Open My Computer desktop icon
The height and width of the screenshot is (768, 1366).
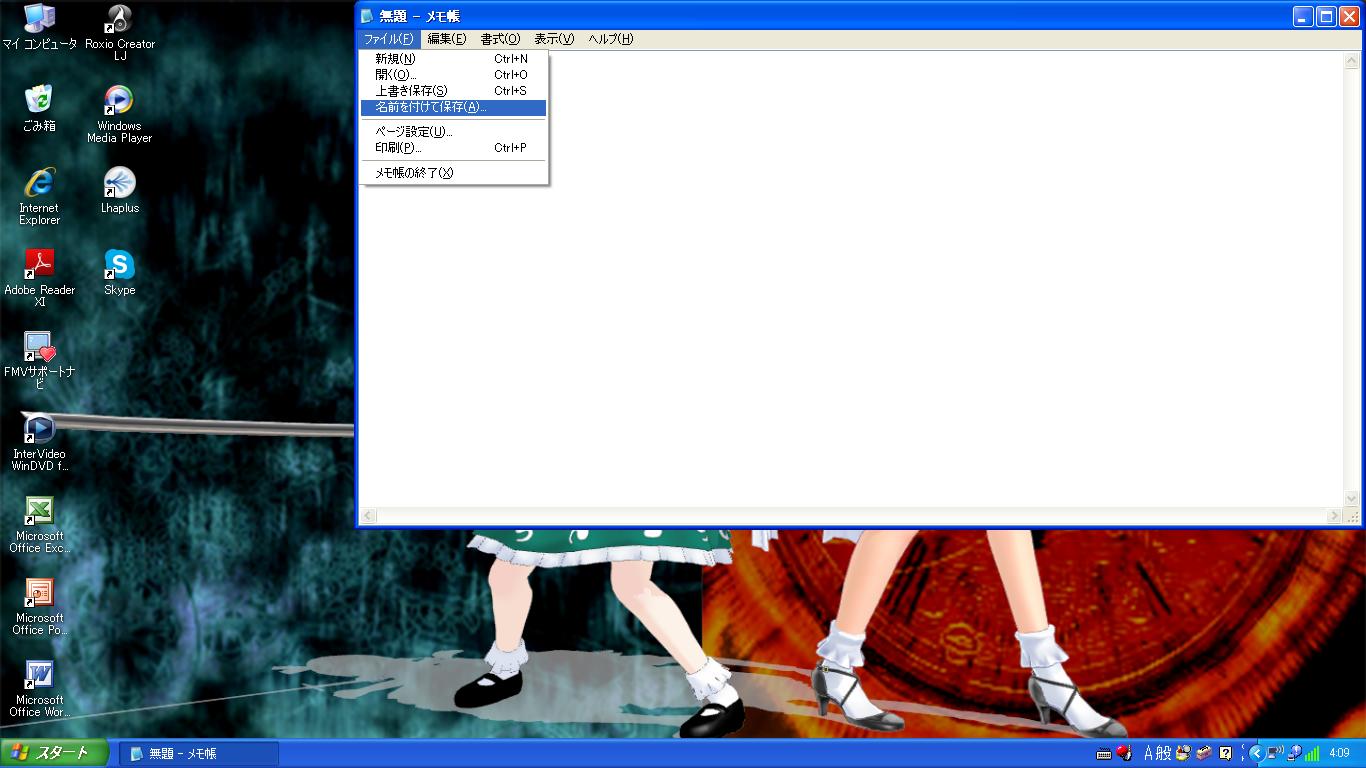[x=39, y=27]
